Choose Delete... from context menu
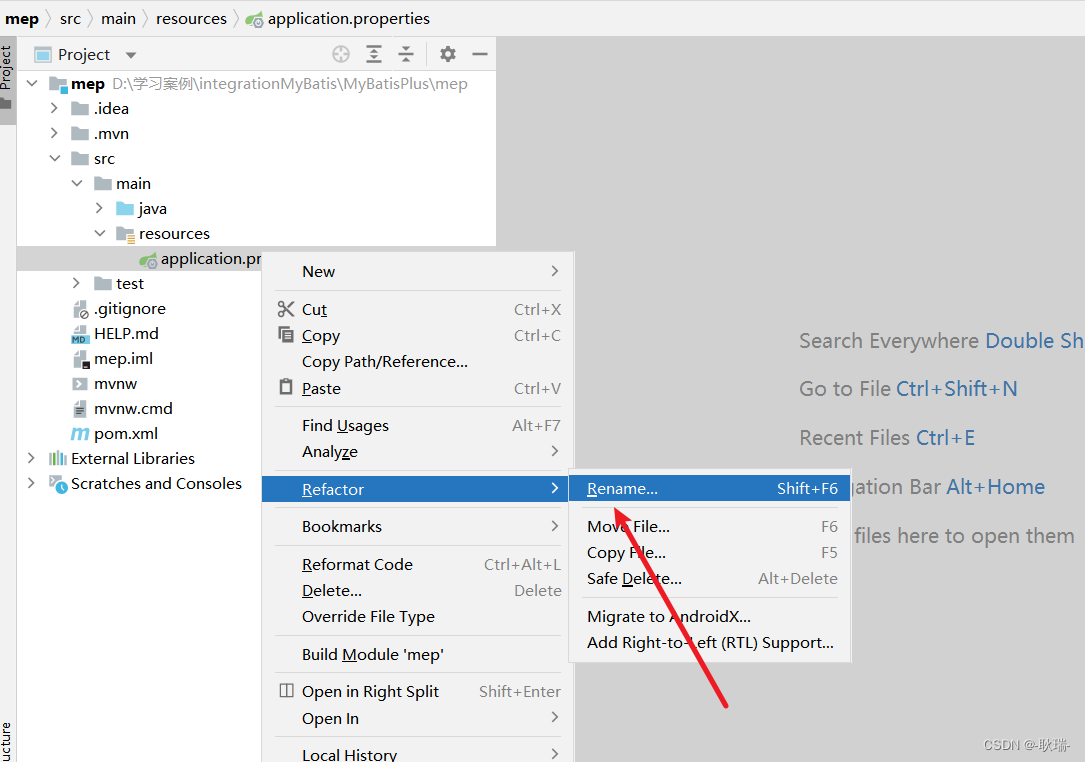 click(418, 590)
